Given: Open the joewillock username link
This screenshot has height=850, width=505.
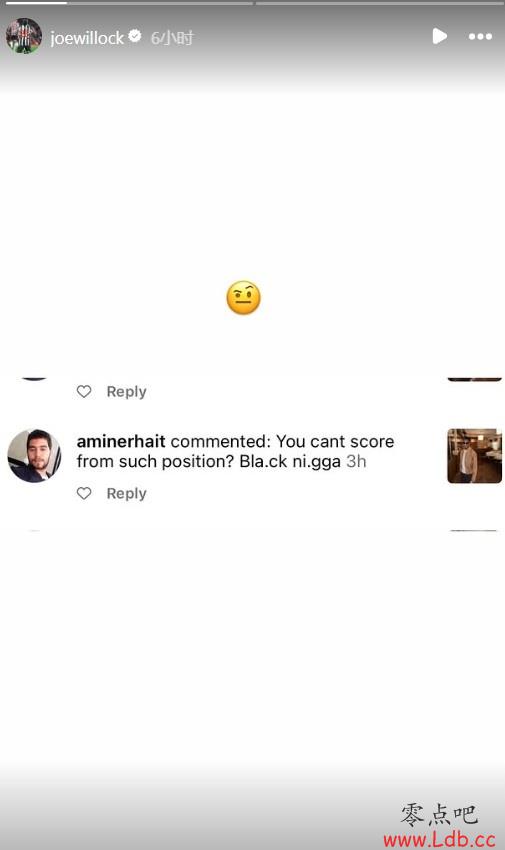Looking at the screenshot, I should (87, 38).
